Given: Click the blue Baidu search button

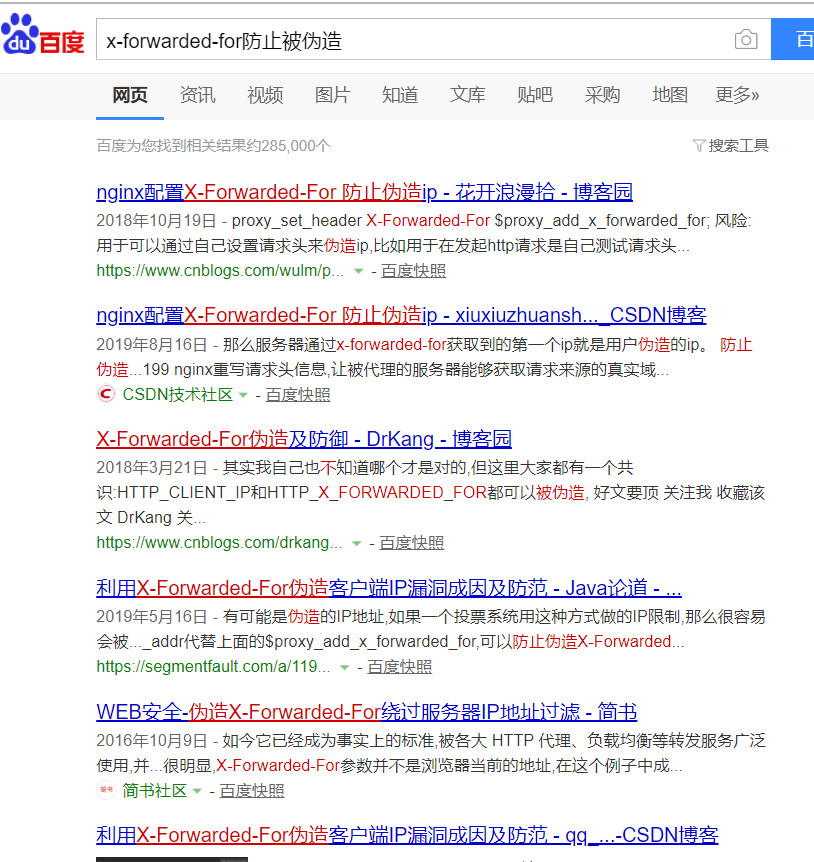Looking at the screenshot, I should pyautogui.click(x=793, y=39).
